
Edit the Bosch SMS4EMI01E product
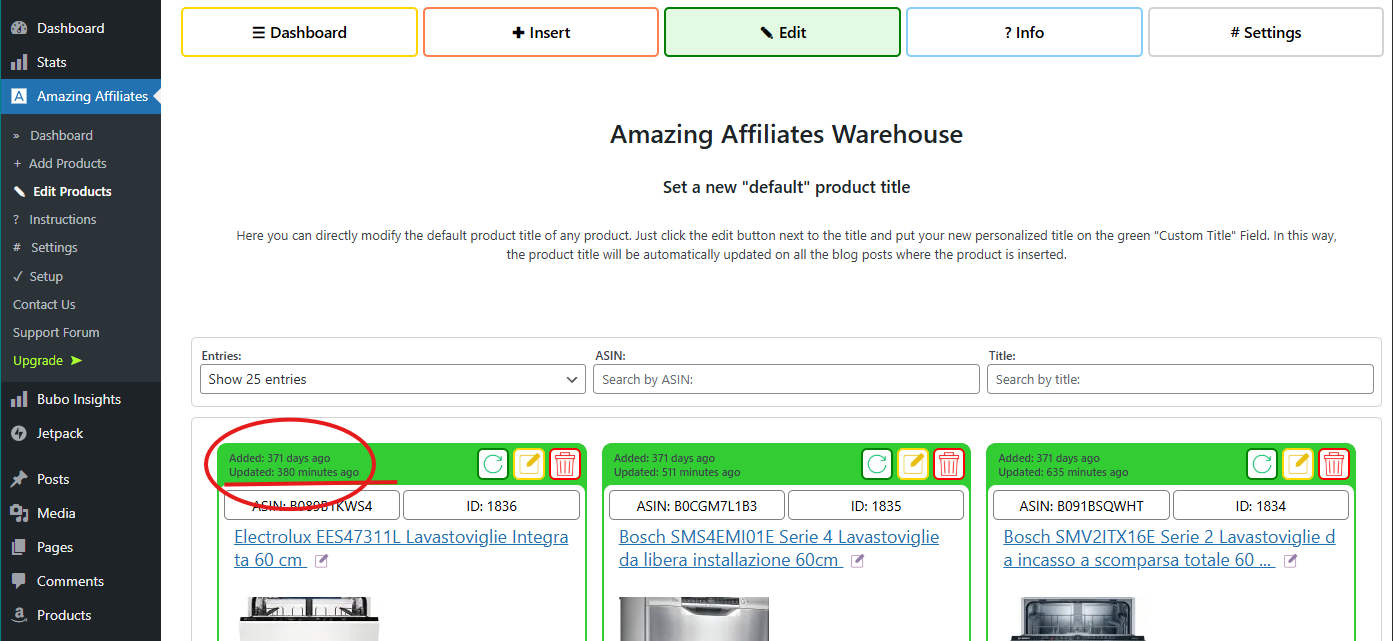914,464
